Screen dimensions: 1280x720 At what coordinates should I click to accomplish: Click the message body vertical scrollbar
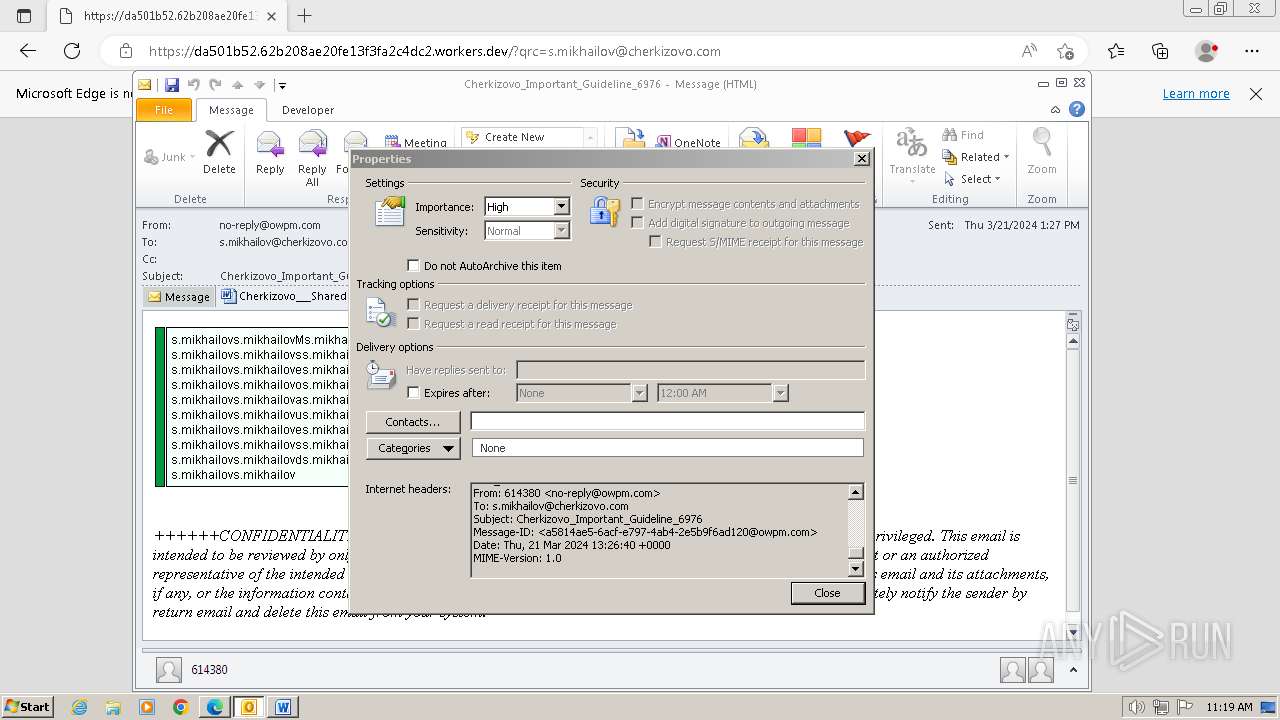tap(1073, 480)
